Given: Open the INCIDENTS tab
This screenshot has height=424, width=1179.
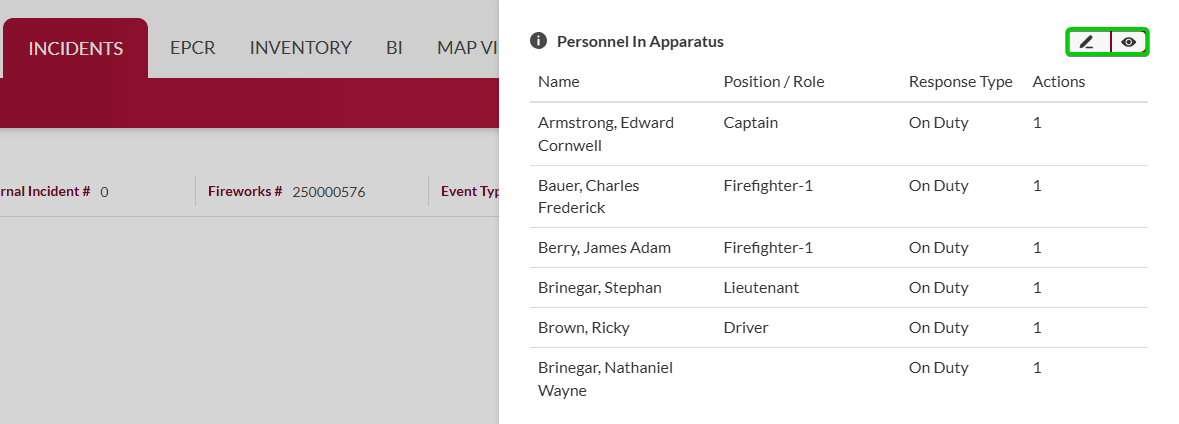Looking at the screenshot, I should (x=76, y=48).
